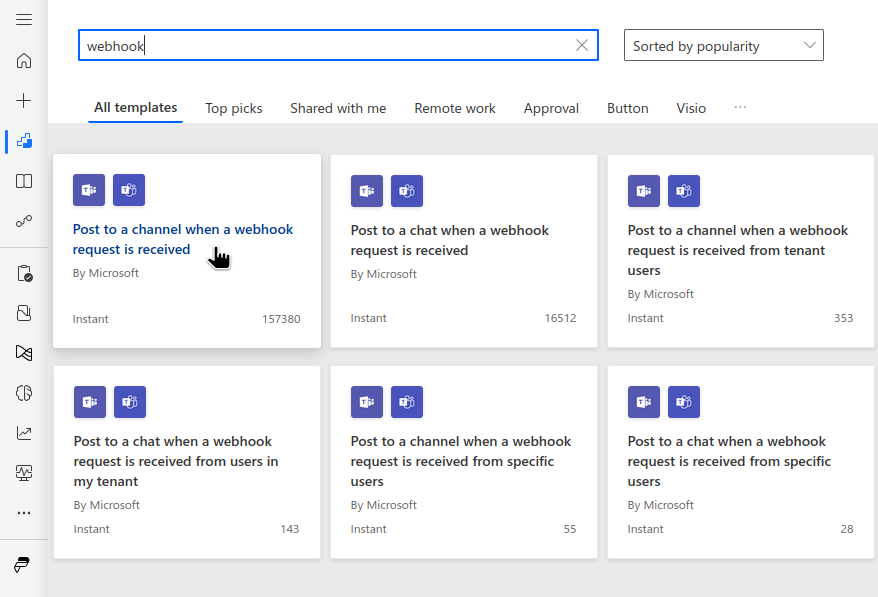Clear the webhook search with the X button
878x597 pixels.
point(581,44)
